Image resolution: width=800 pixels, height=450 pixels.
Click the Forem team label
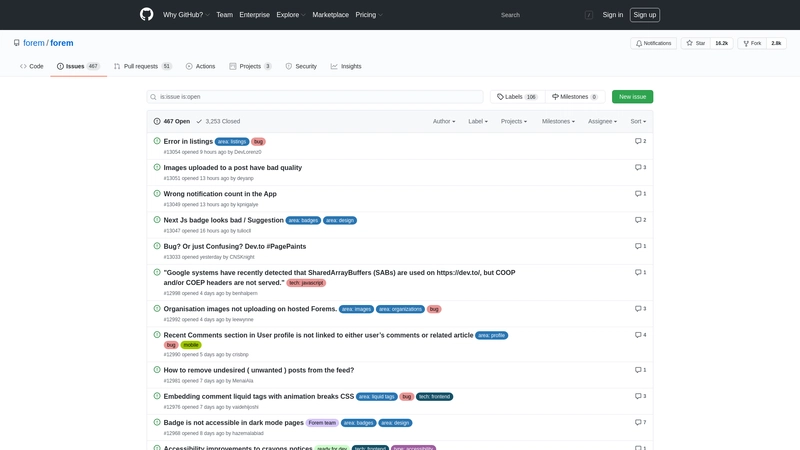coord(322,423)
